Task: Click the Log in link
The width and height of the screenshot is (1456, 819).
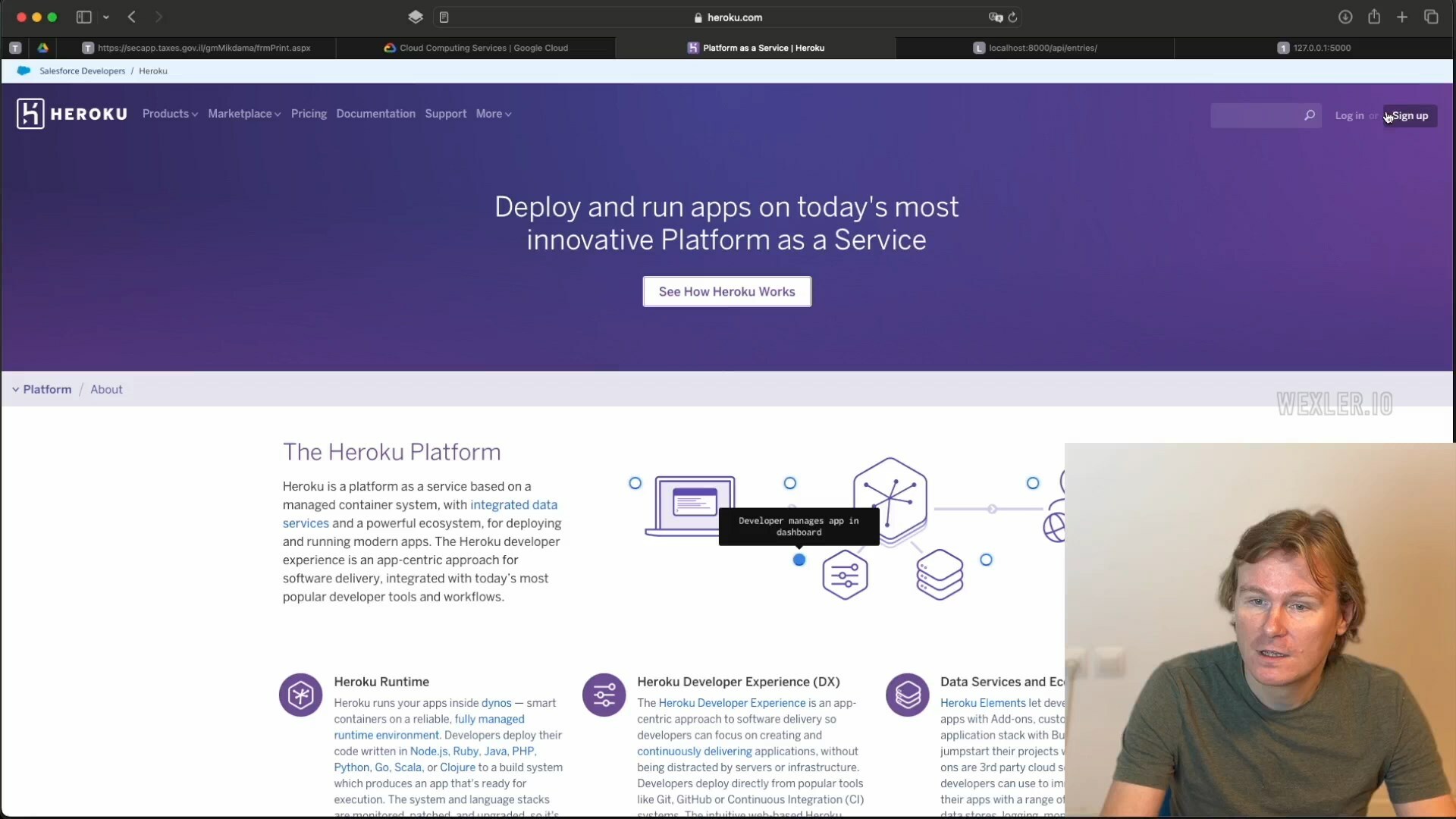Action: click(1349, 115)
